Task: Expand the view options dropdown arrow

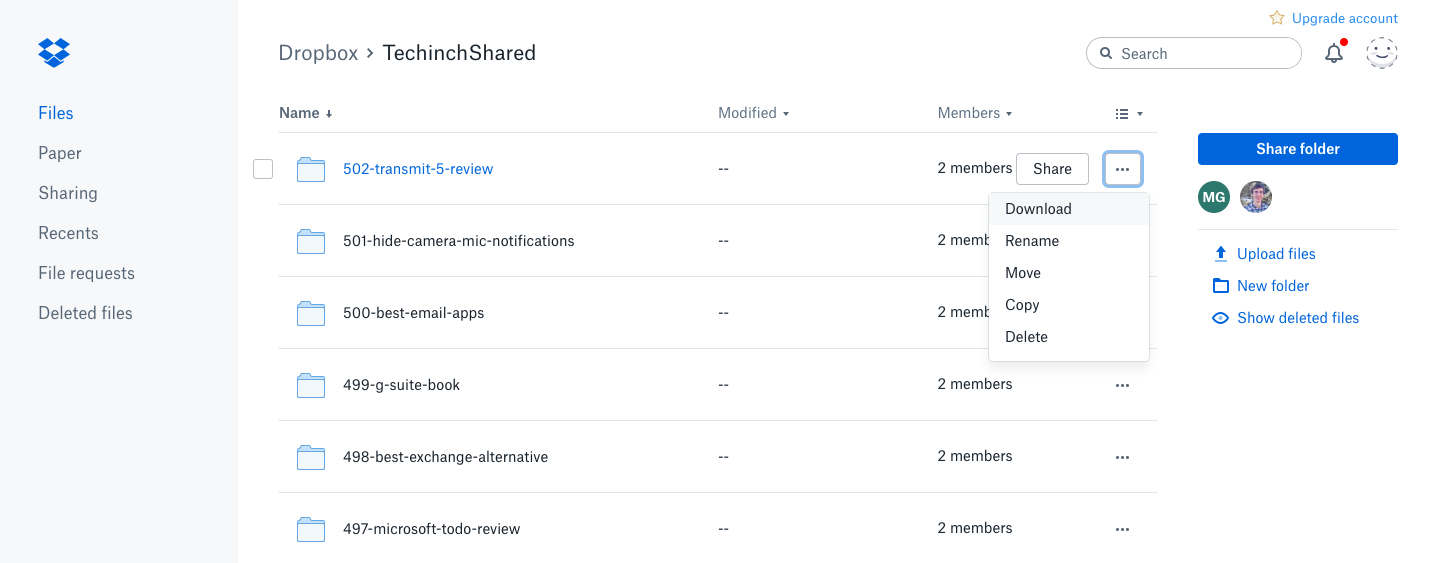Action: coord(1140,114)
